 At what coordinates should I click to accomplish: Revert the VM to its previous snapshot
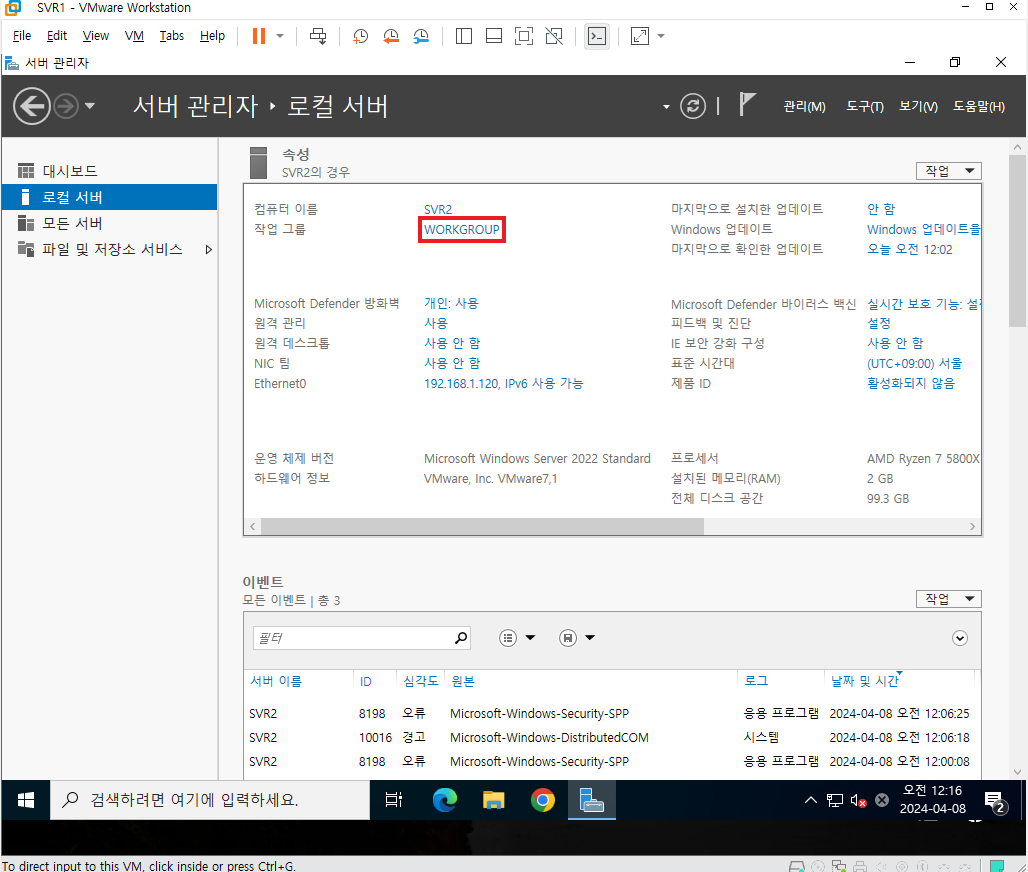(391, 36)
